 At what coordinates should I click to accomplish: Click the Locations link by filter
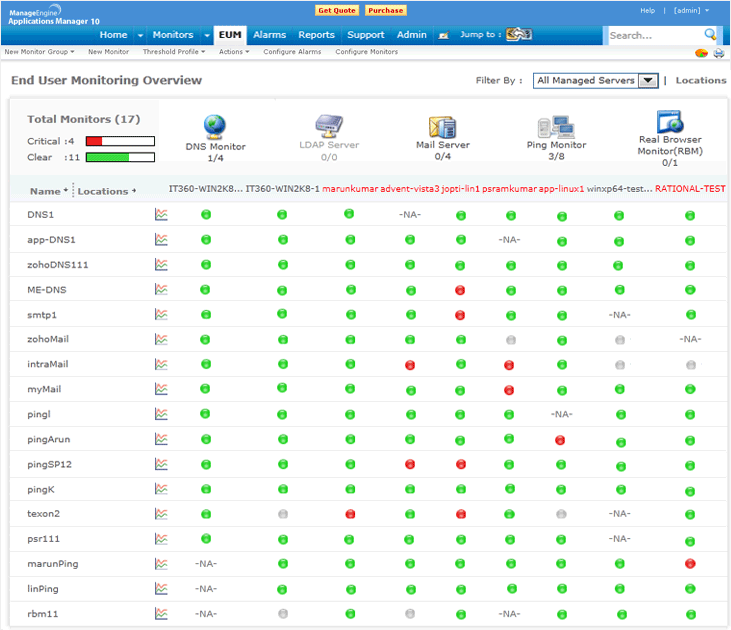click(x=701, y=80)
